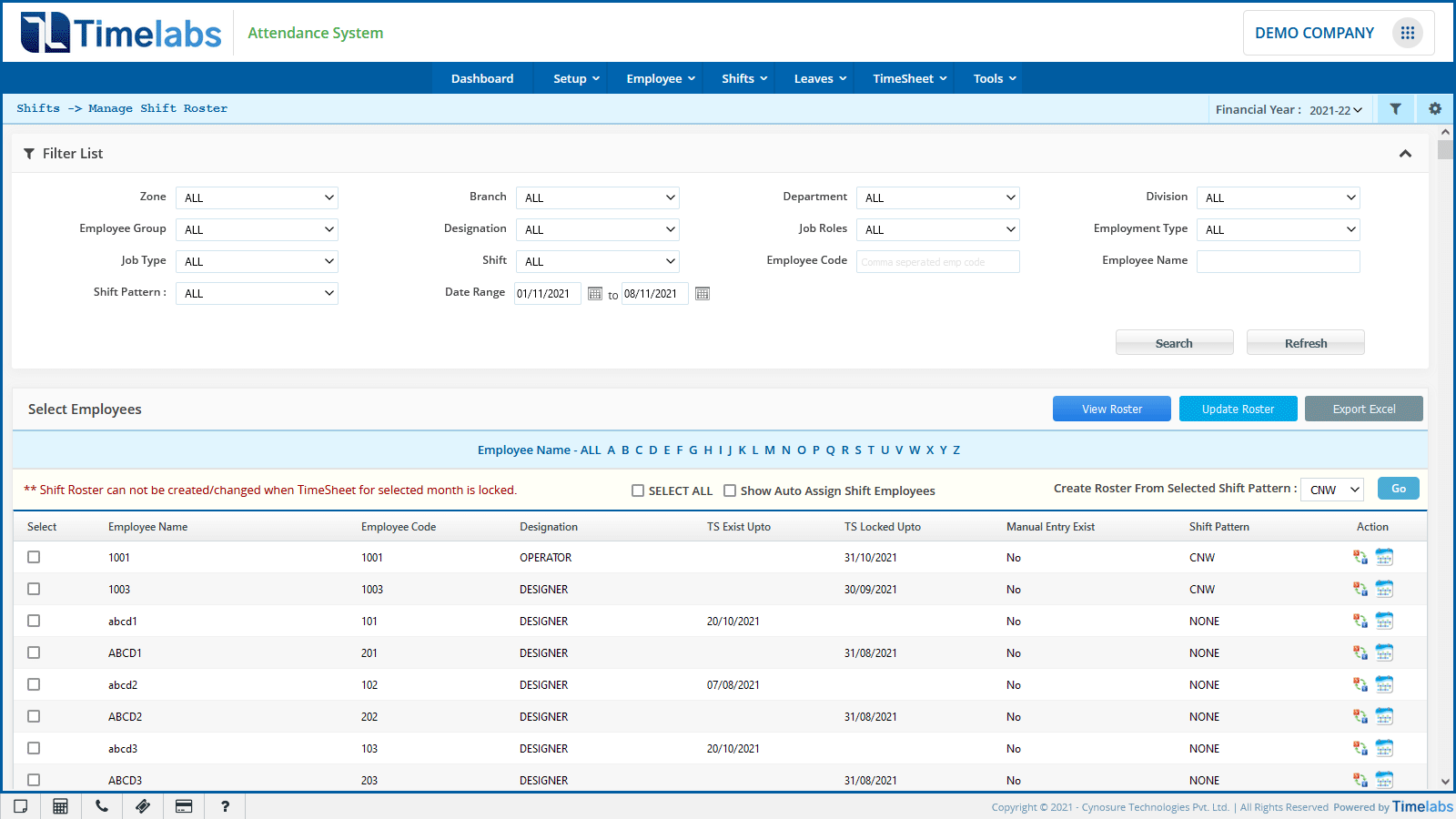Open the roster calendar icon for employee 1001
Image resolution: width=1456 pixels, height=819 pixels.
point(1384,557)
